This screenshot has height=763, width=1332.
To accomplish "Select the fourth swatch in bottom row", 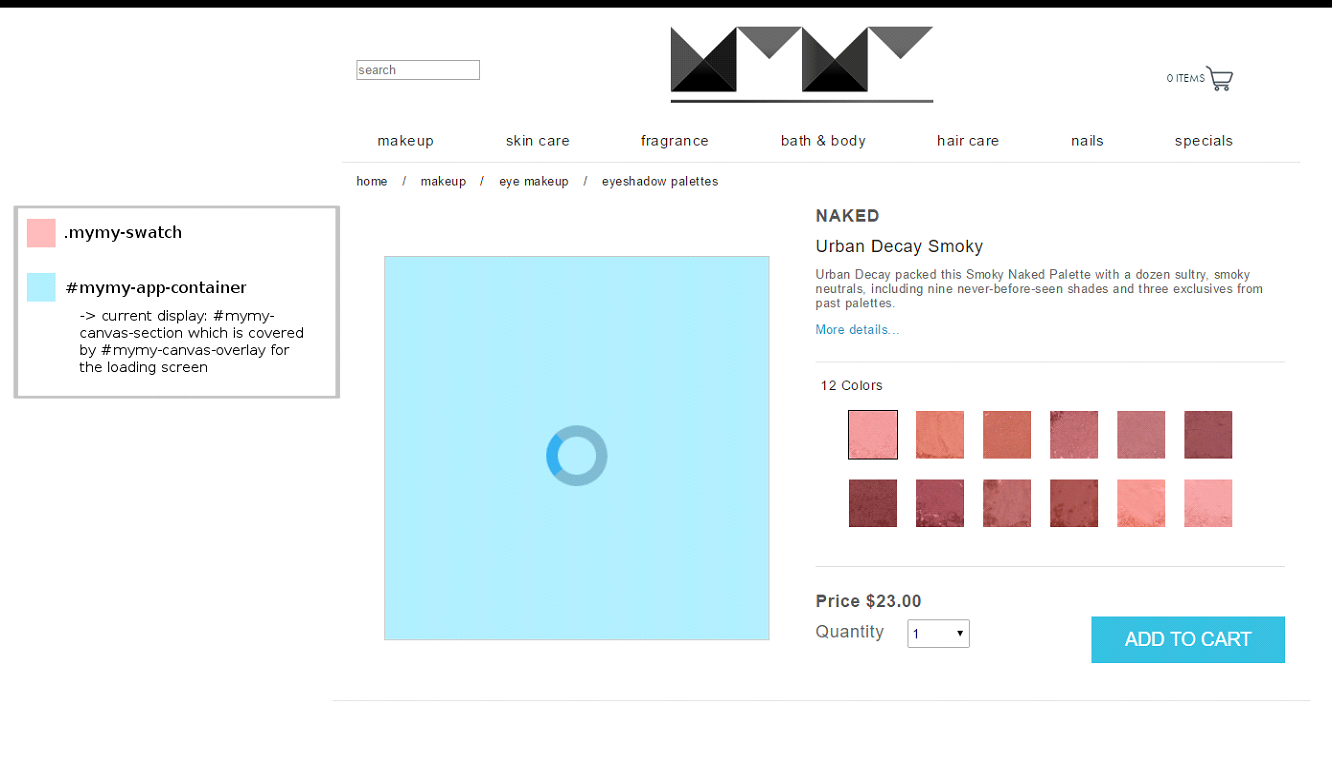I will click(1074, 503).
